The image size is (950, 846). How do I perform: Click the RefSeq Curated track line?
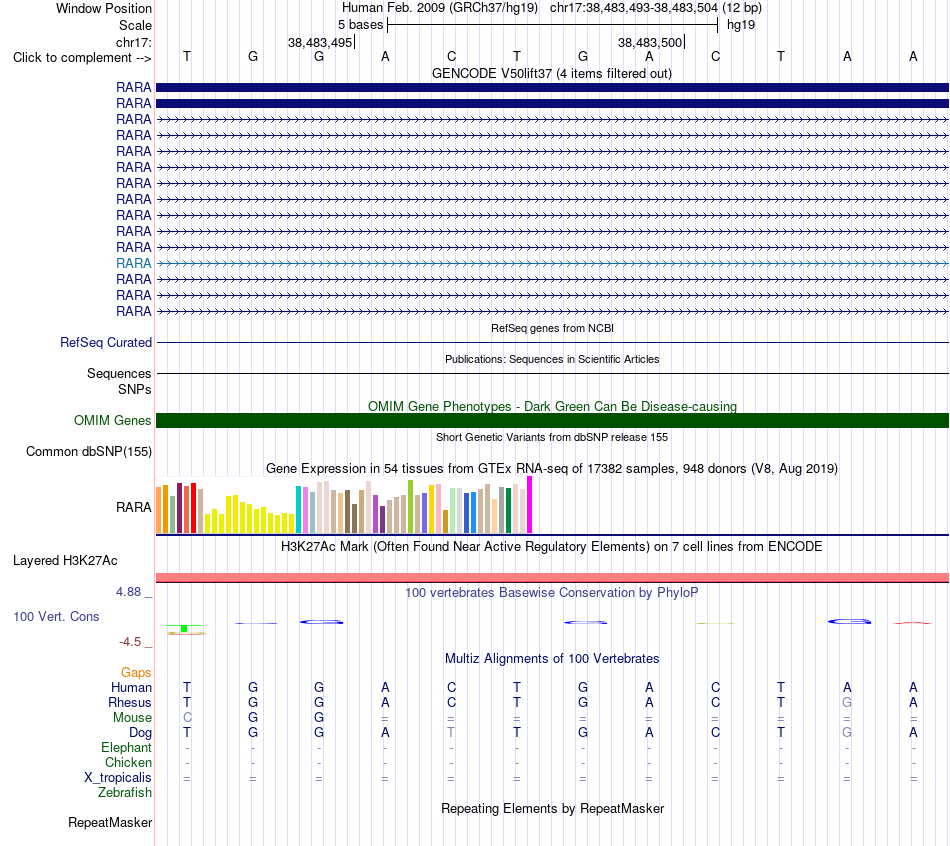tap(553, 342)
